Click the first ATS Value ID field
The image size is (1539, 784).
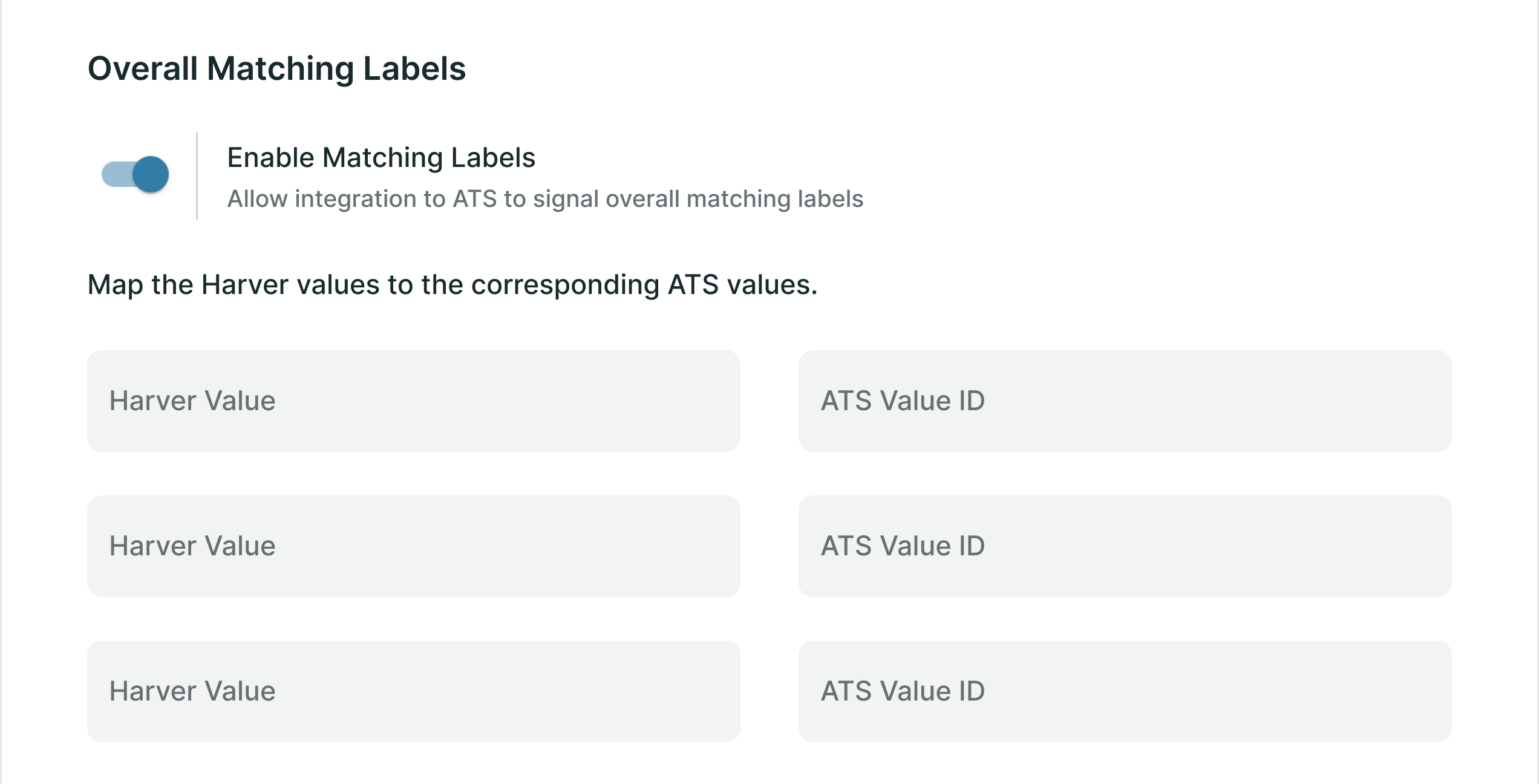tap(1125, 401)
